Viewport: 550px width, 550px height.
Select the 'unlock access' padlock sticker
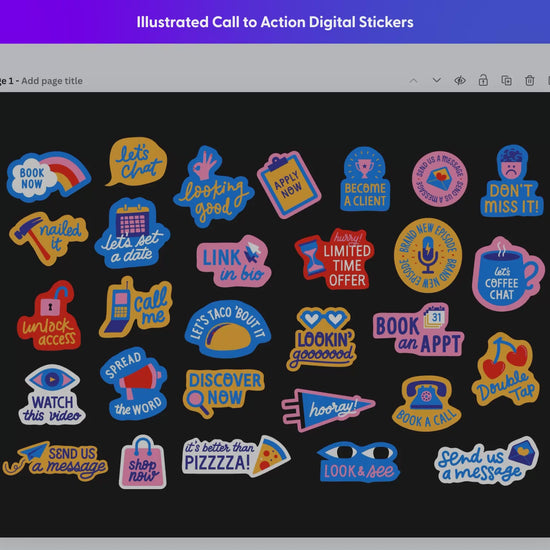pyautogui.click(x=48, y=316)
